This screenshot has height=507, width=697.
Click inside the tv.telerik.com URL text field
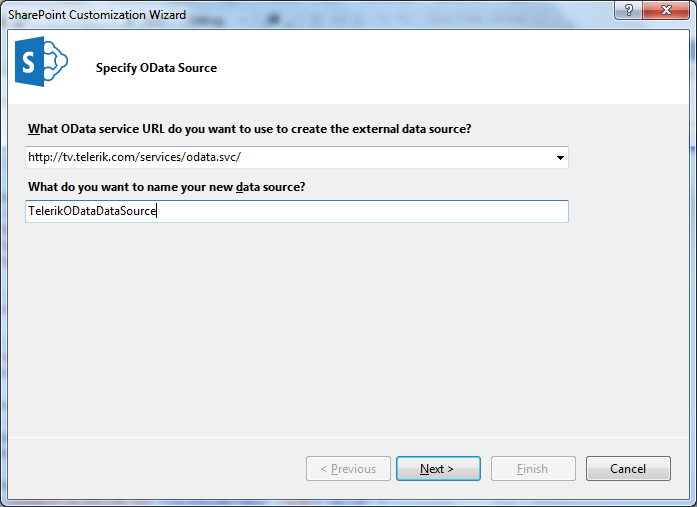click(x=289, y=157)
